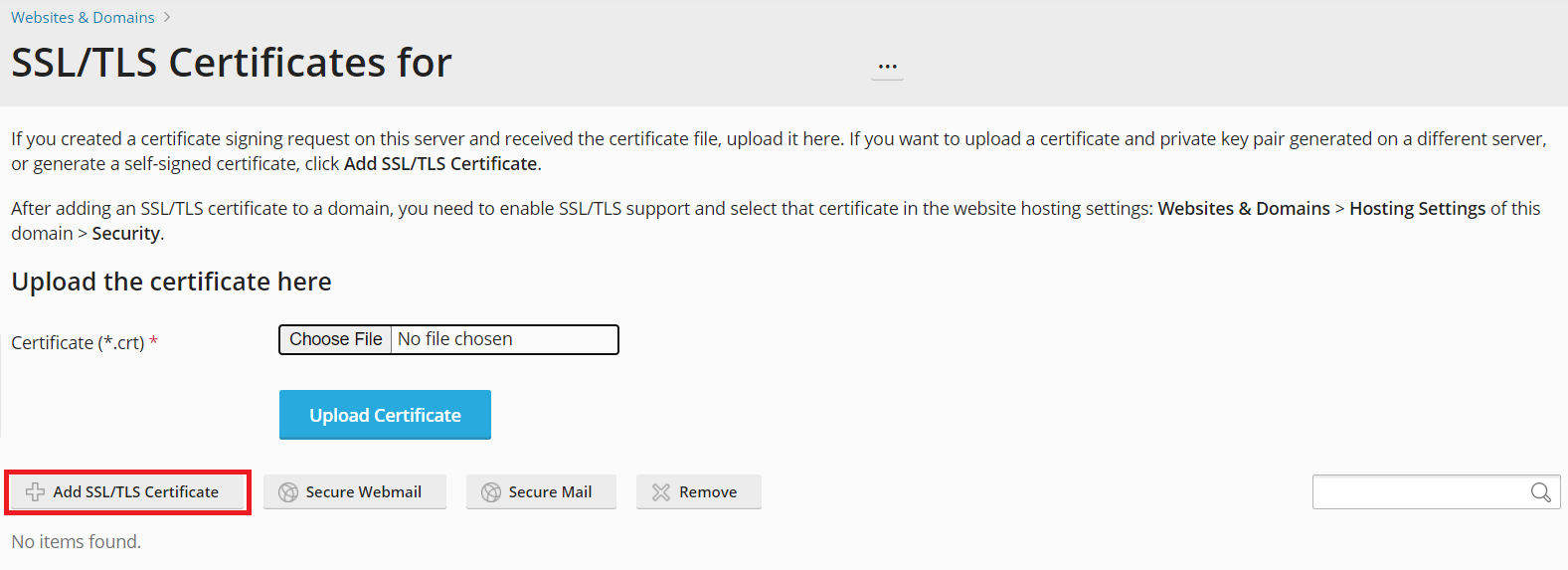Click the X icon on Remove button

661,492
